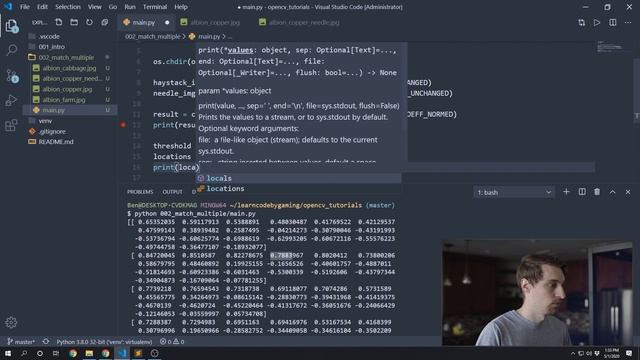Open Task View on taskbar
Image resolution: width=640 pixels, height=360 pixels.
pyautogui.click(x=56, y=353)
